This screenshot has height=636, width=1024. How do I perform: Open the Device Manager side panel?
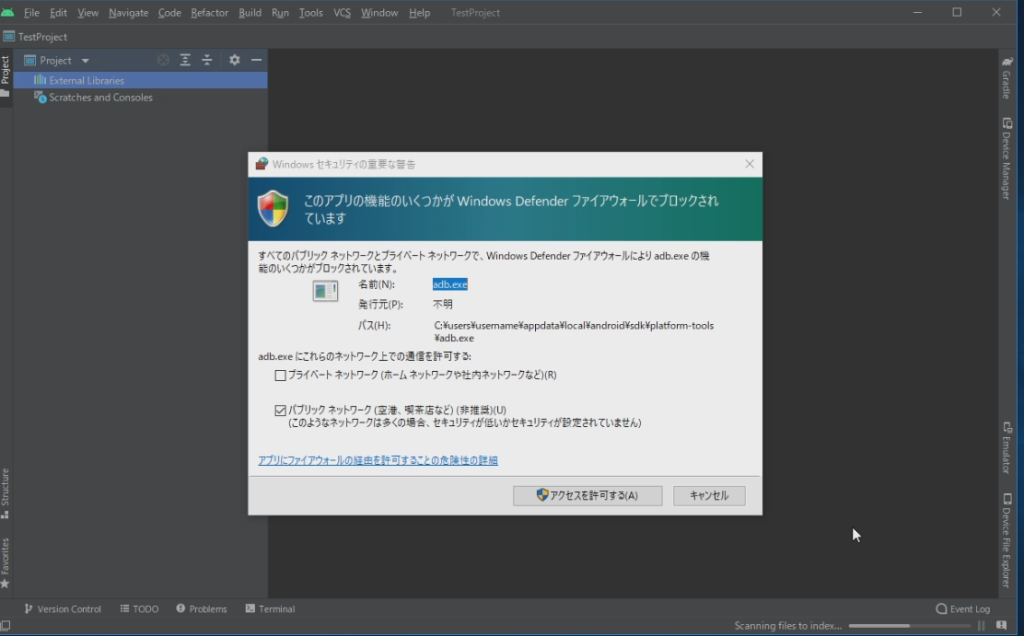tap(1007, 158)
